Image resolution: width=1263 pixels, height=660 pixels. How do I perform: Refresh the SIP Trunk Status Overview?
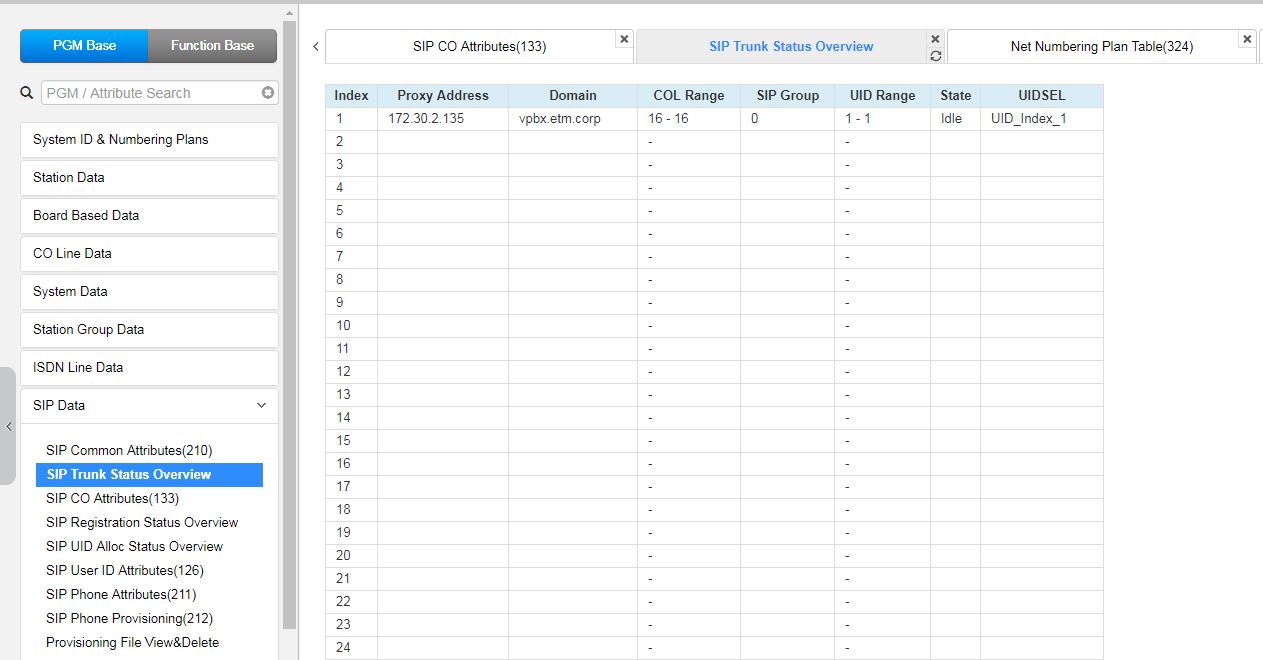pyautogui.click(x=935, y=56)
